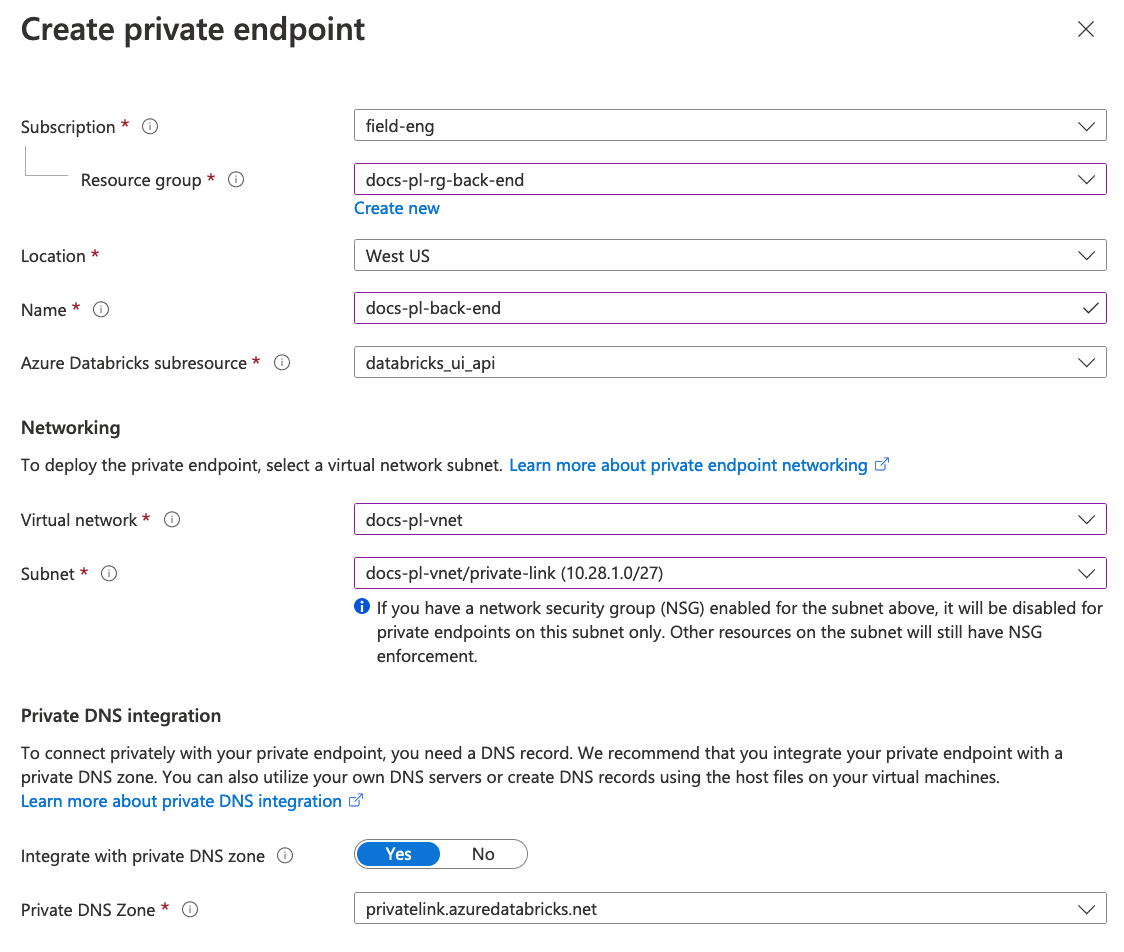Click the info icon next to Subnet

(x=110, y=574)
